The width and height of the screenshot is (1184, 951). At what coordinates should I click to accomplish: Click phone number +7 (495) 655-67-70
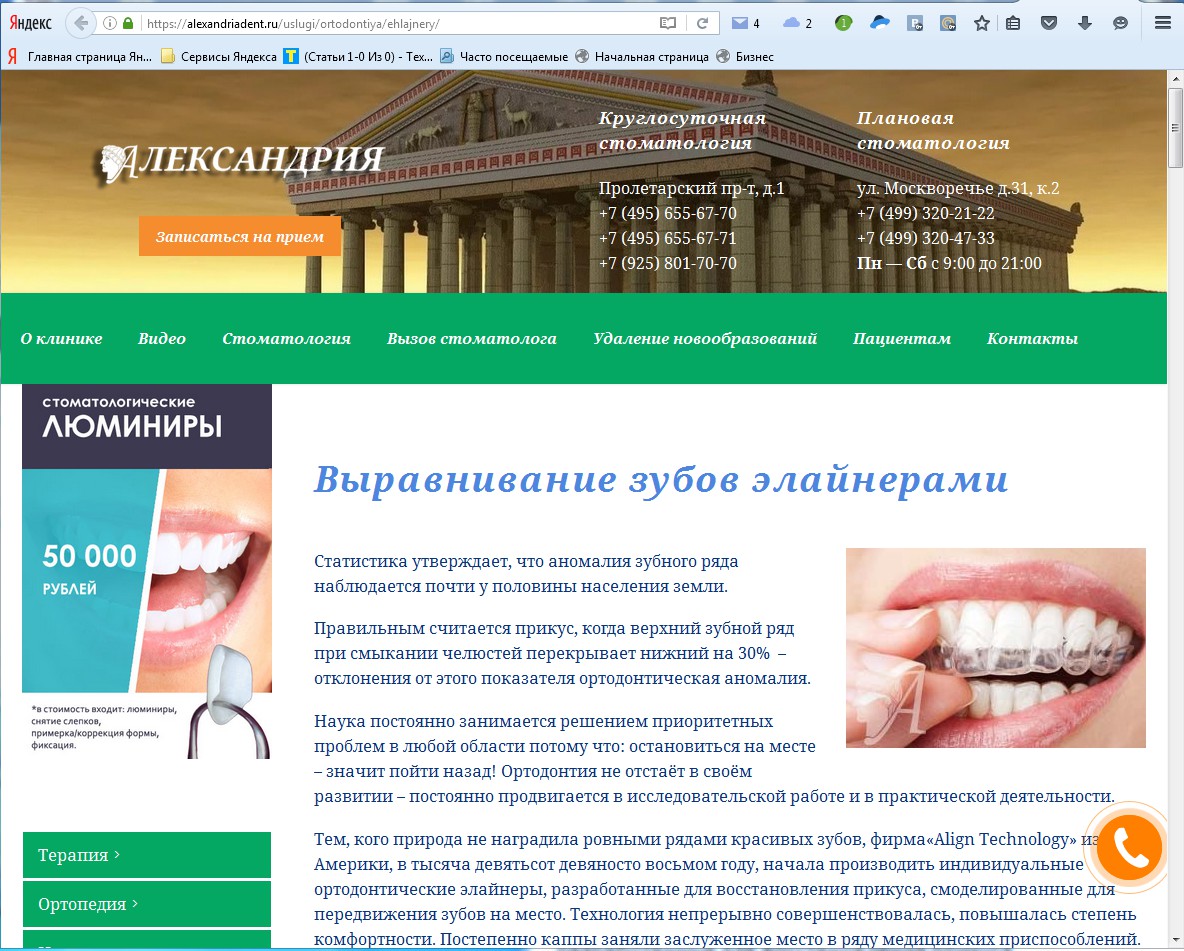click(x=668, y=213)
